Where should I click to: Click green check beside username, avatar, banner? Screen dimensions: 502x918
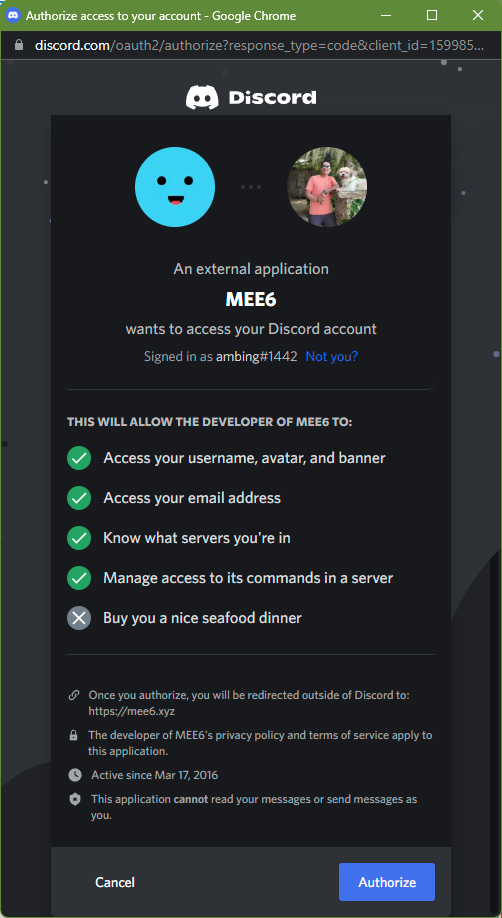[79, 458]
